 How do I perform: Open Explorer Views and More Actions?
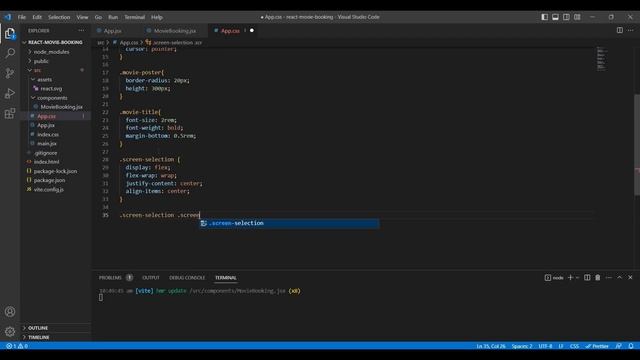pos(81,31)
